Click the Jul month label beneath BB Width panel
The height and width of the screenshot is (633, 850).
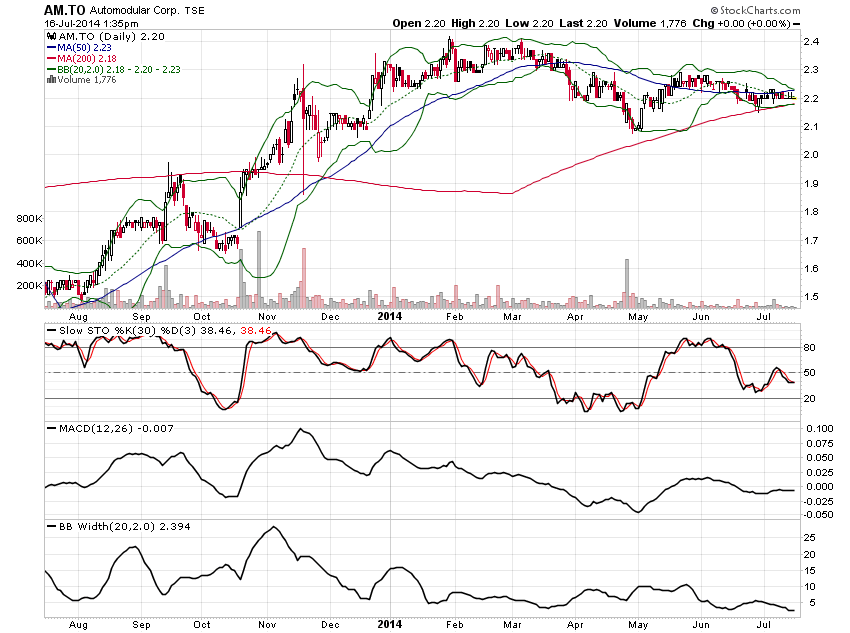[x=763, y=624]
